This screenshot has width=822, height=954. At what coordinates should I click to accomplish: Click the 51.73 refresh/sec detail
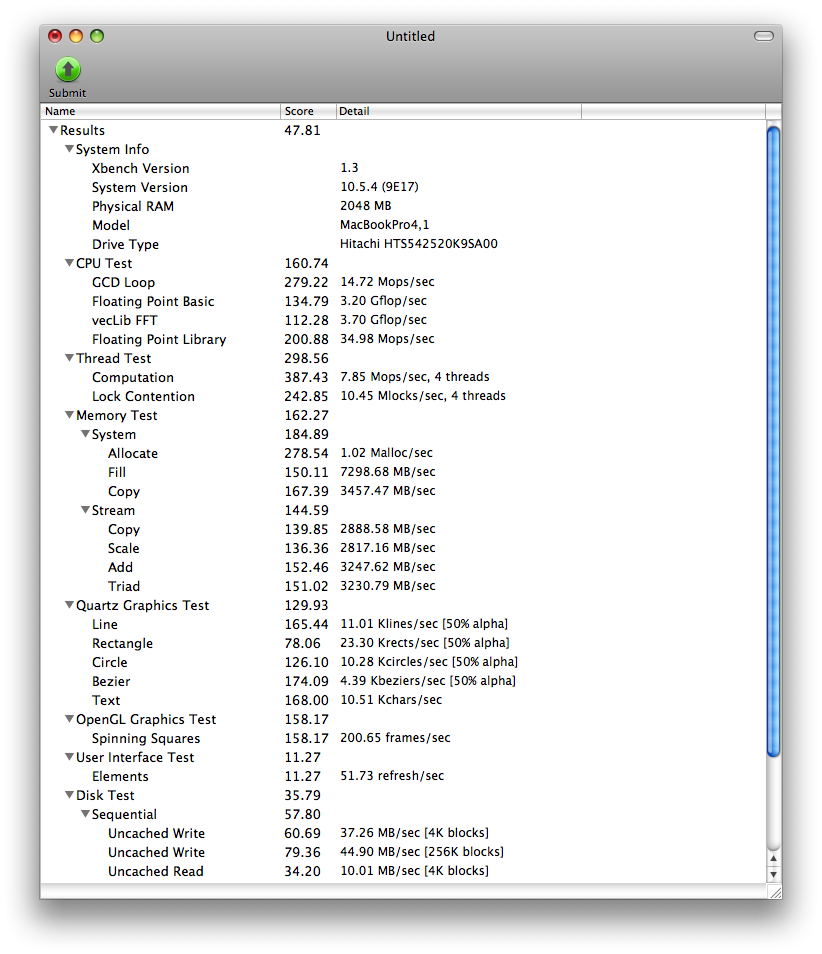tap(392, 776)
